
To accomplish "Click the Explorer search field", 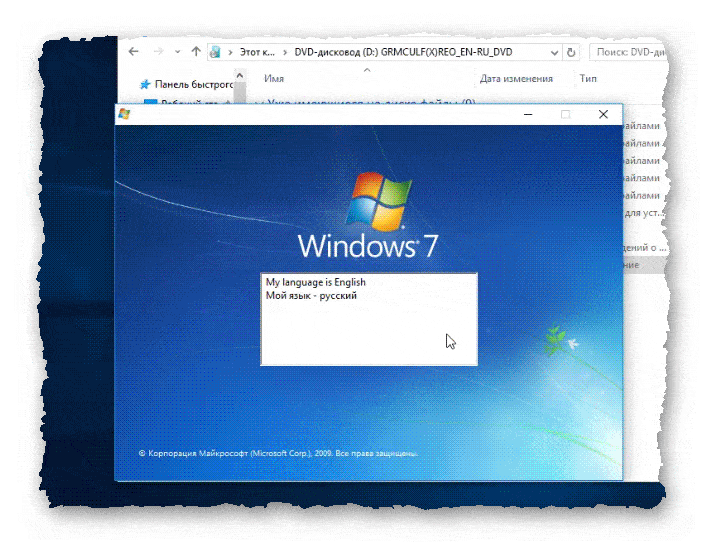I will [629, 52].
